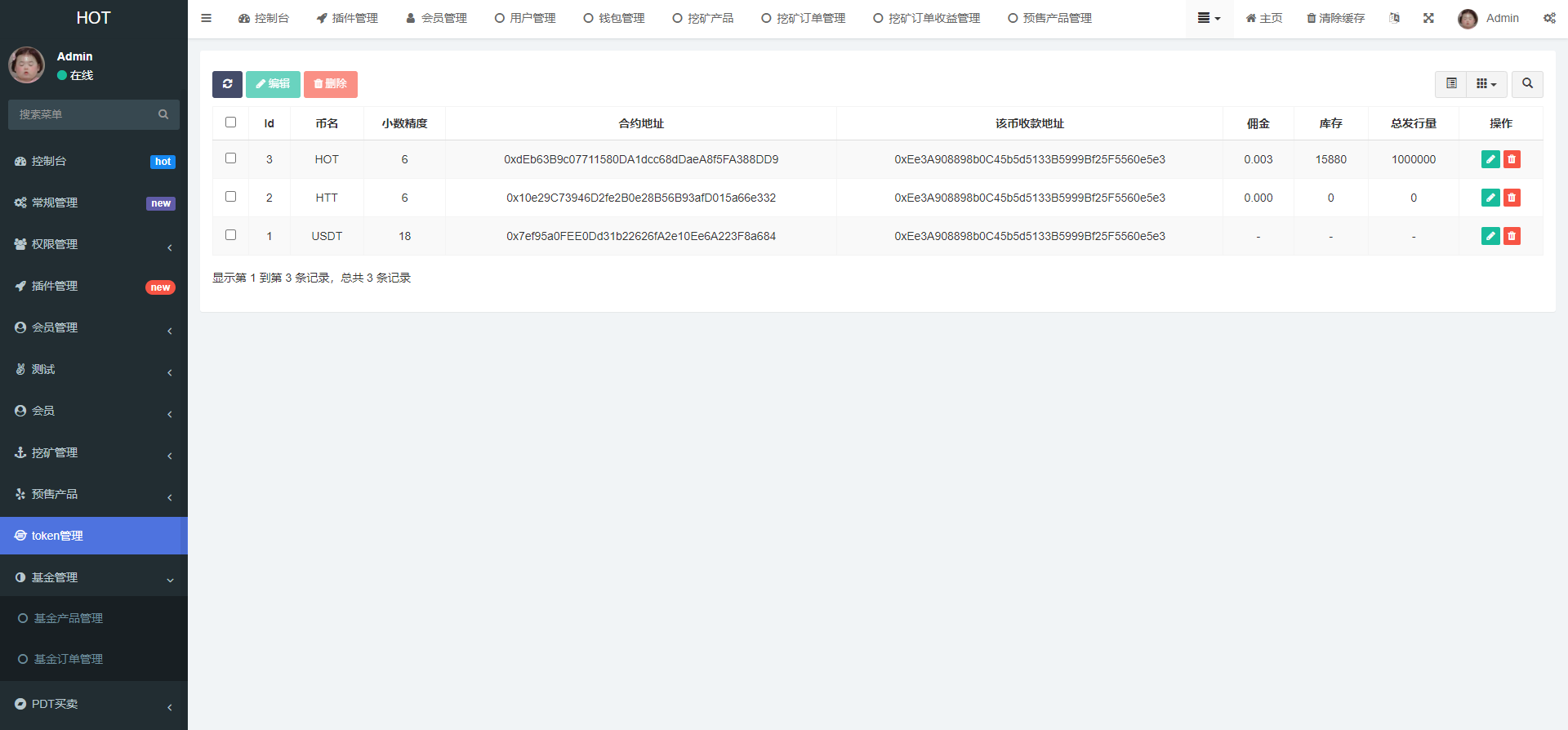Click the green edit icon for HOT row
Image resolution: width=1568 pixels, height=730 pixels.
[x=1490, y=159]
